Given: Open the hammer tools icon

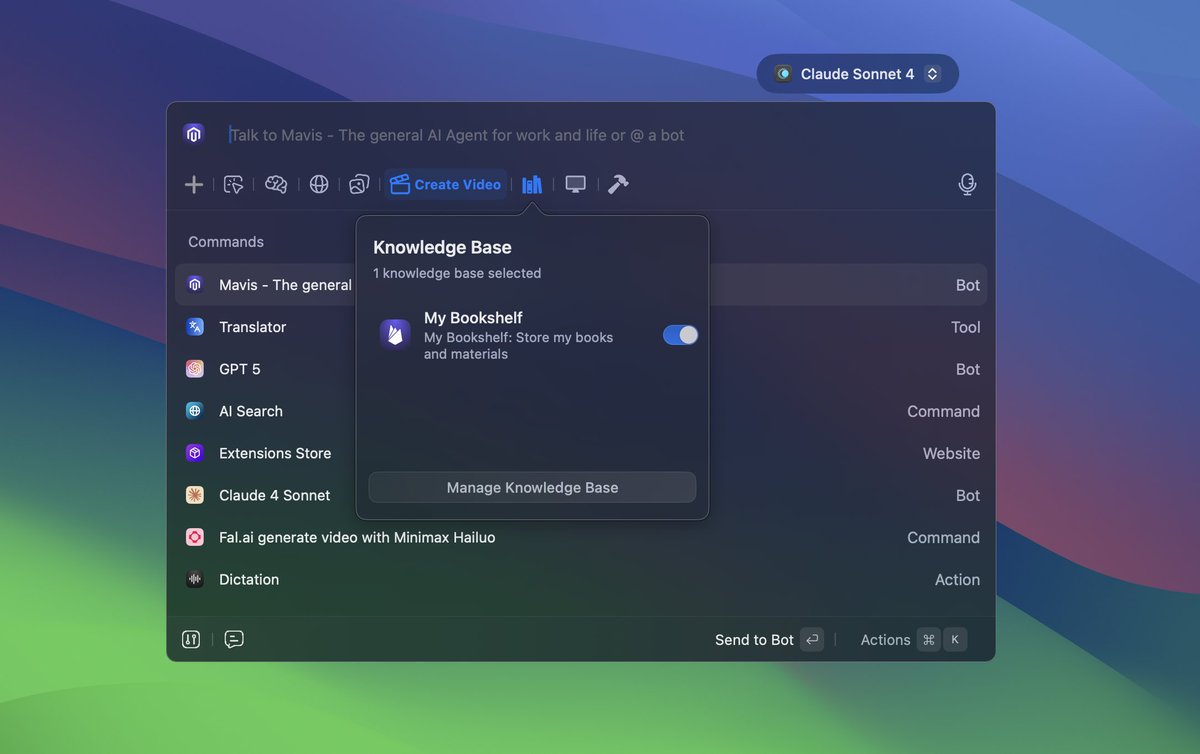Looking at the screenshot, I should (618, 184).
